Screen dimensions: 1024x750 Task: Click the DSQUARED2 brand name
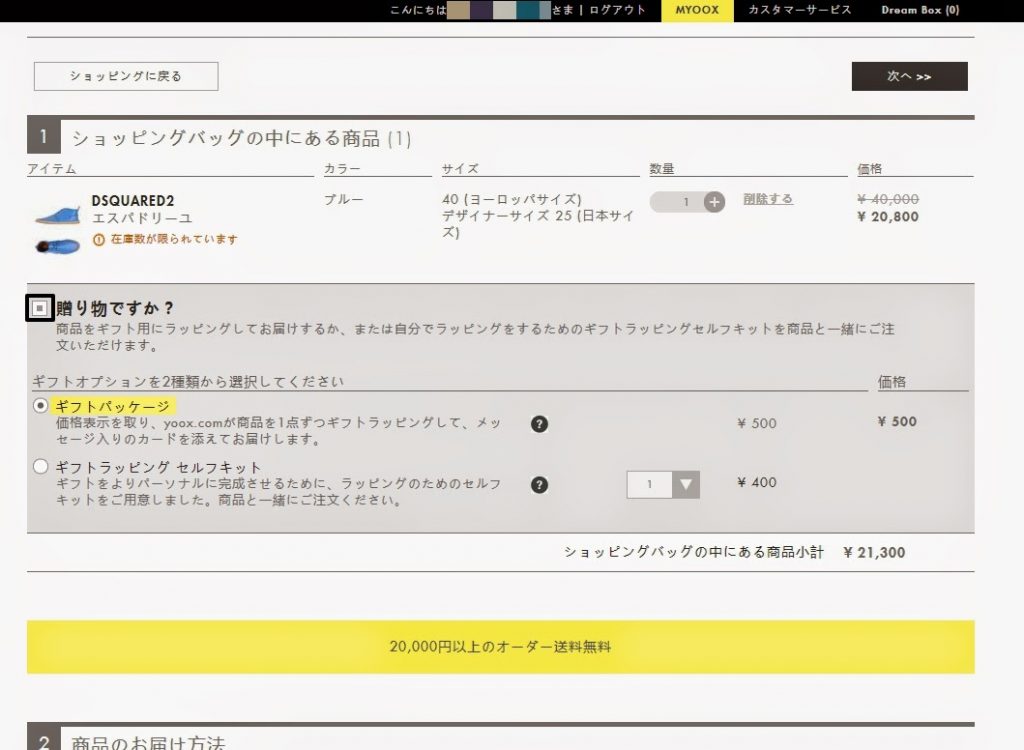(x=133, y=201)
